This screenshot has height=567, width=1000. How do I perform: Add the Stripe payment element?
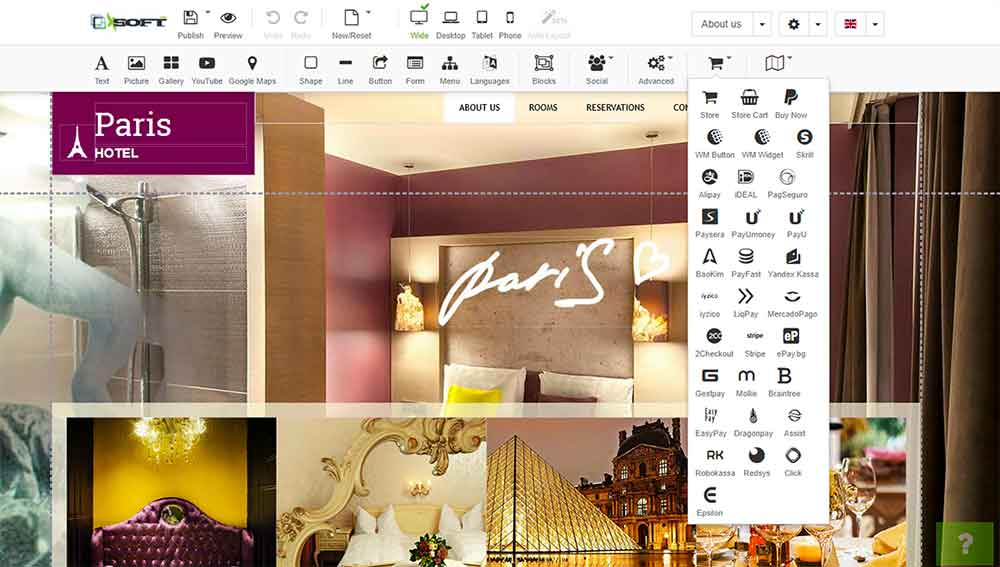755,342
